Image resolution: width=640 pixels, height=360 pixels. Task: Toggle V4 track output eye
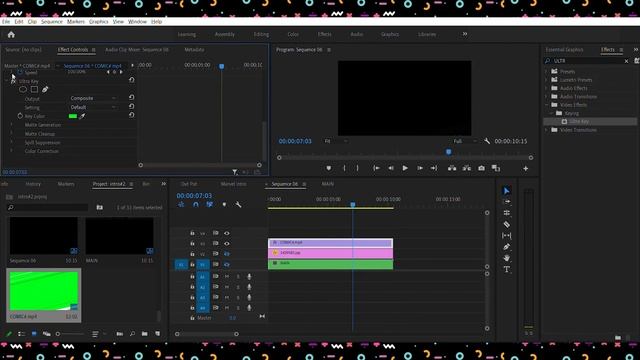[227, 233]
